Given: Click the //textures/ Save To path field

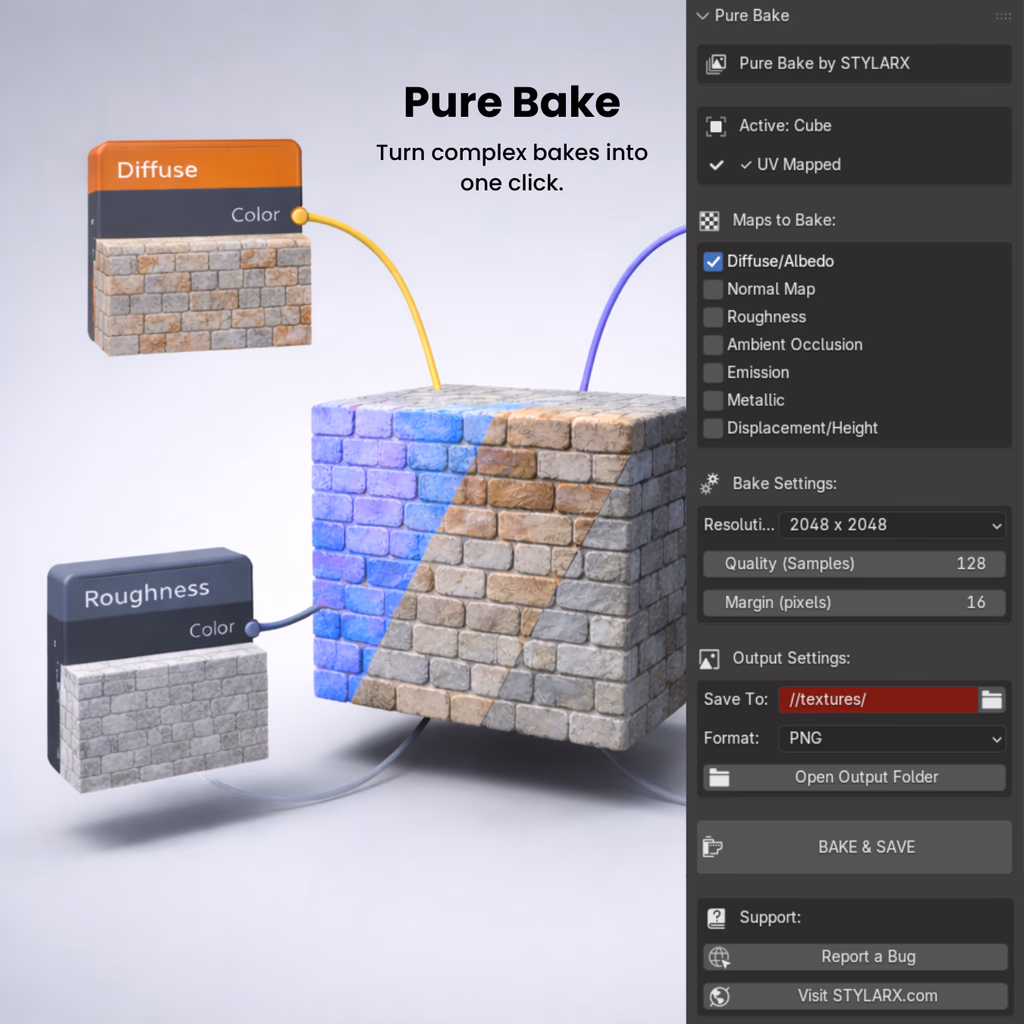Looking at the screenshot, I should pos(878,699).
